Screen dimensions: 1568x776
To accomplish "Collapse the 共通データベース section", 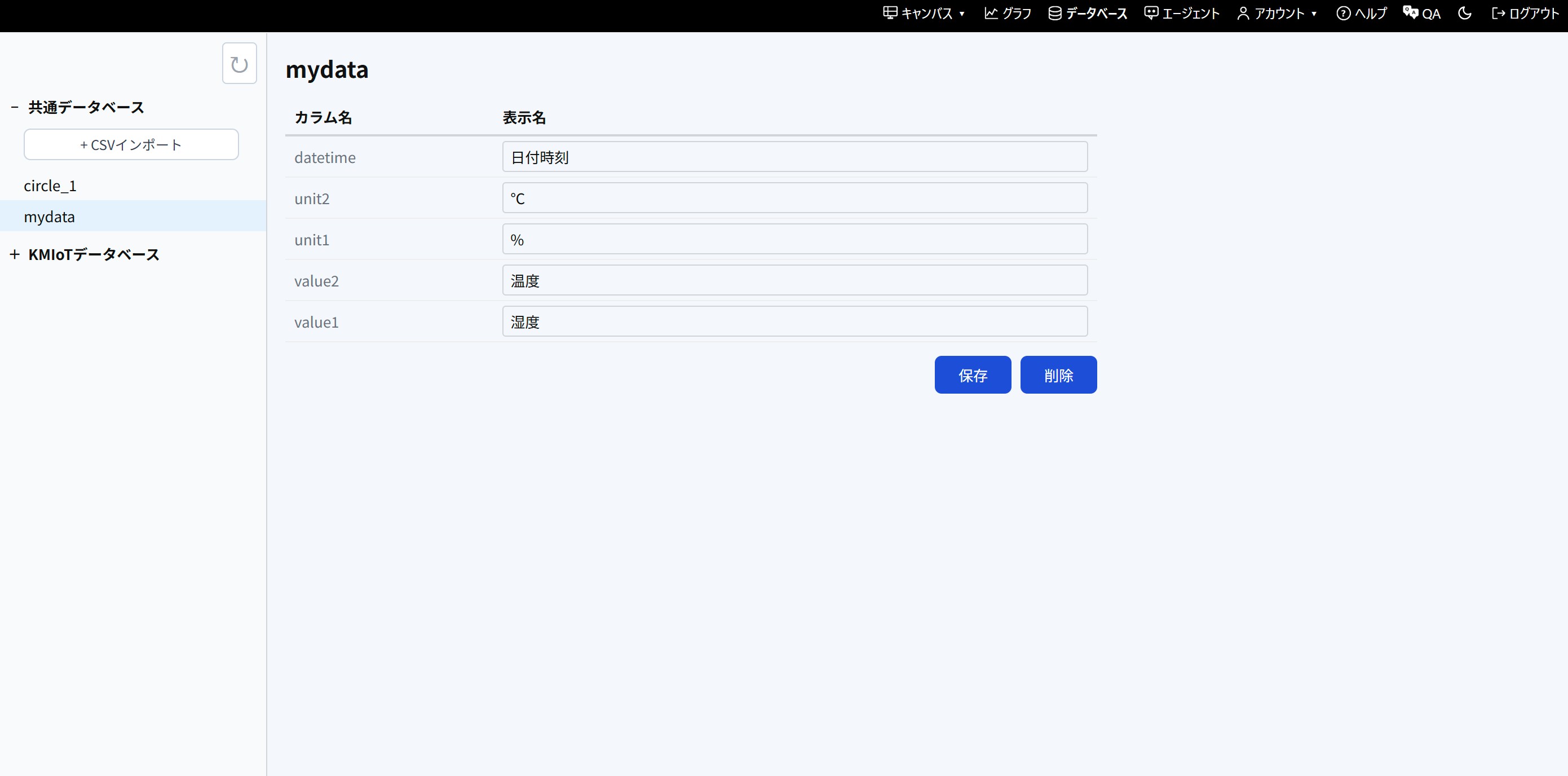I will tap(15, 107).
